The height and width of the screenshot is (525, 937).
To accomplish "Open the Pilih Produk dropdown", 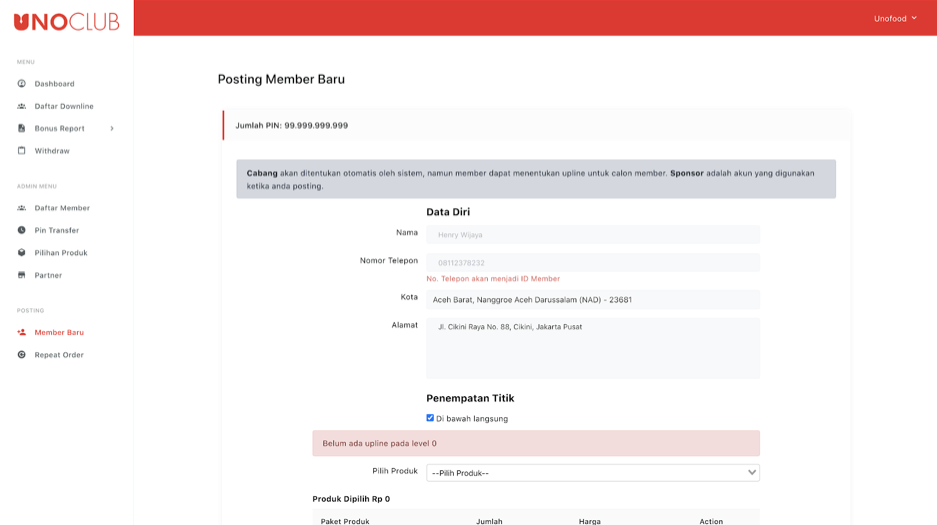I will 592,473.
